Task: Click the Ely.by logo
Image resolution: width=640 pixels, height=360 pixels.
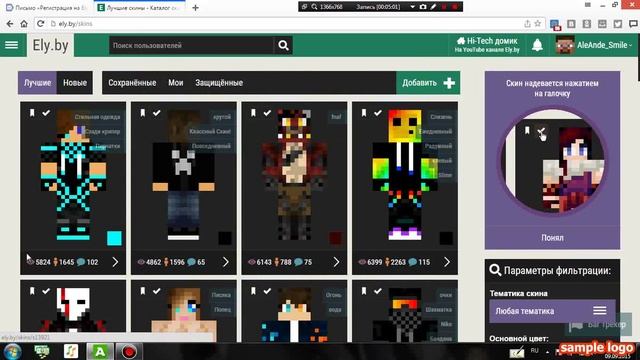Action: 51,45
